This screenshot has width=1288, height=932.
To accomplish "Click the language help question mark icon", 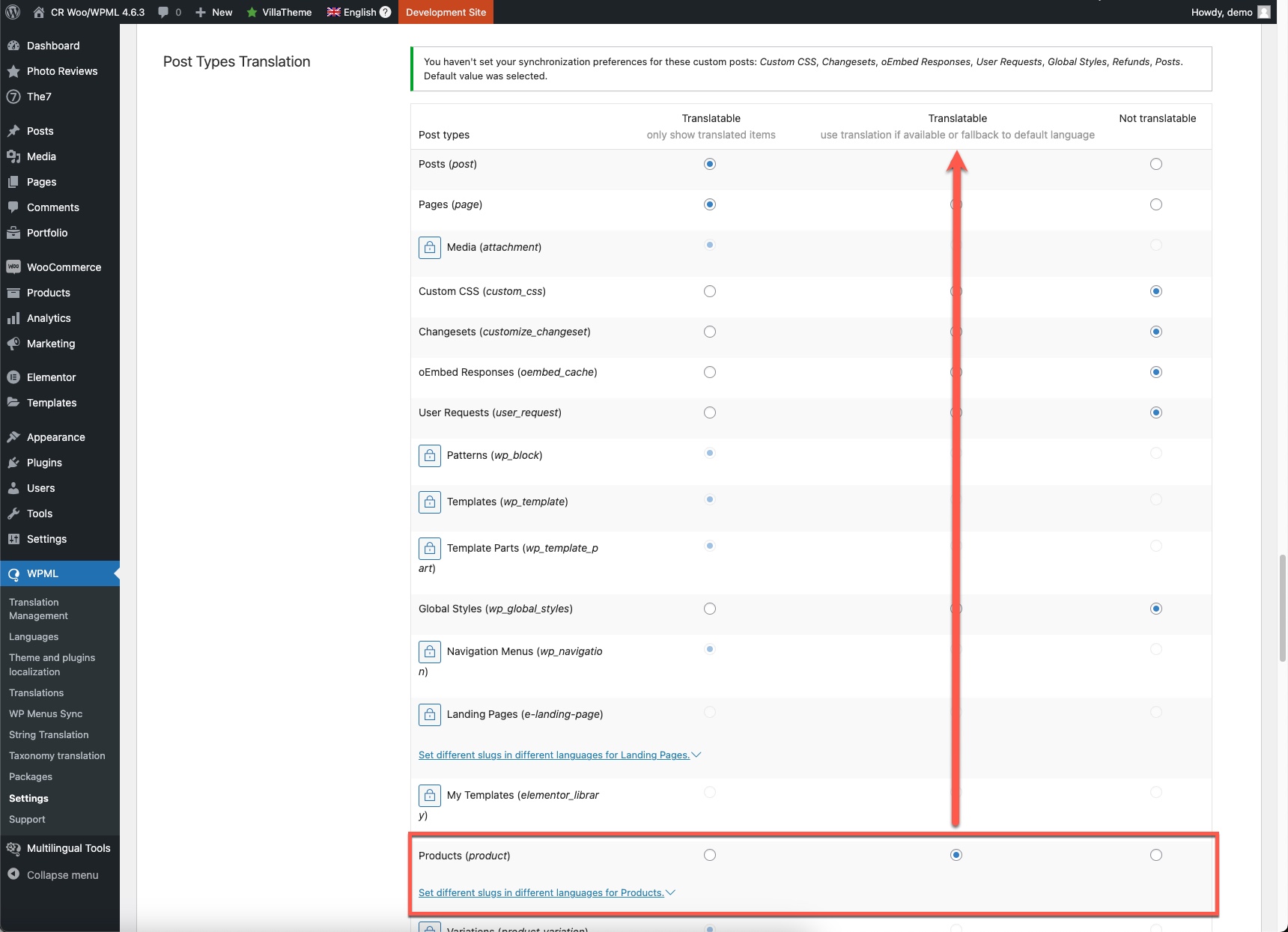I will 386,12.
